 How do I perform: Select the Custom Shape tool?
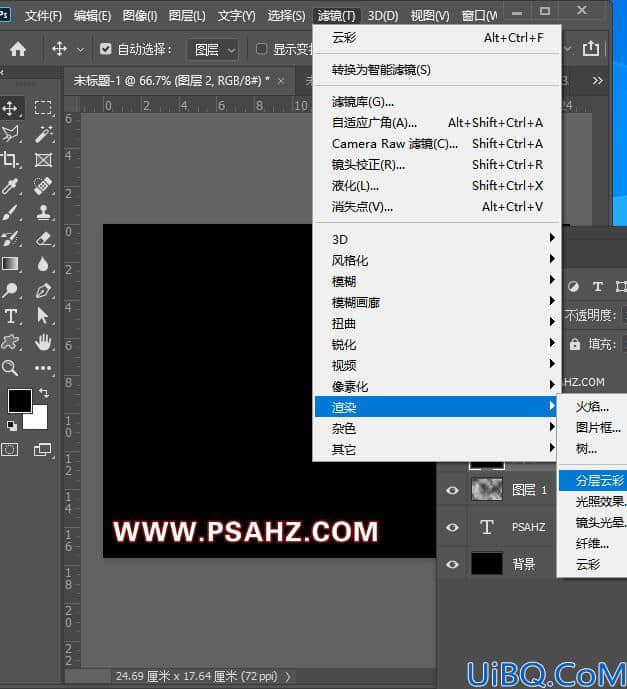(x=10, y=342)
